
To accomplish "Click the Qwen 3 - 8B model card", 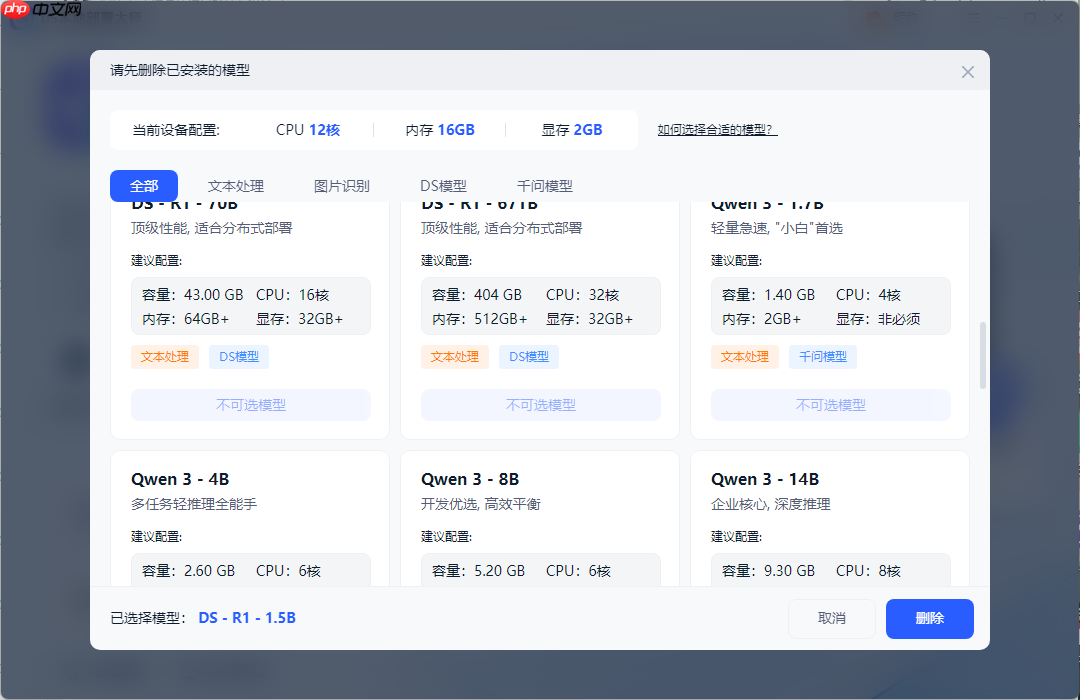I will pos(540,520).
